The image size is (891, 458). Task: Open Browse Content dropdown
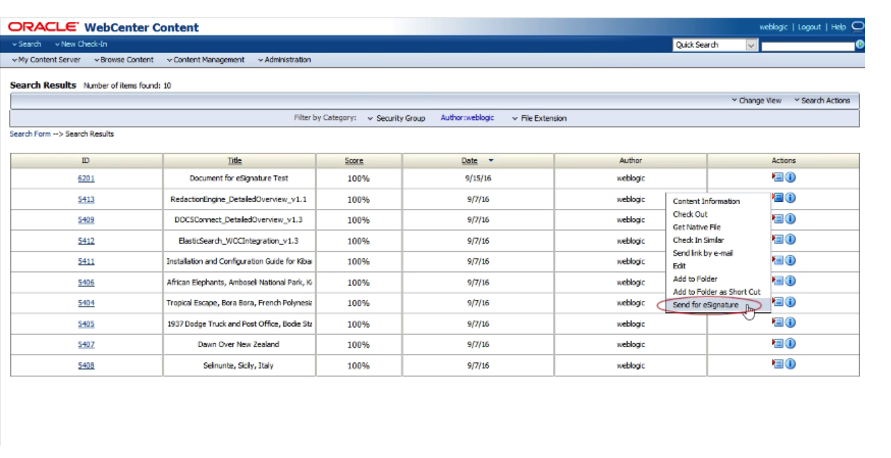pyautogui.click(x=124, y=60)
